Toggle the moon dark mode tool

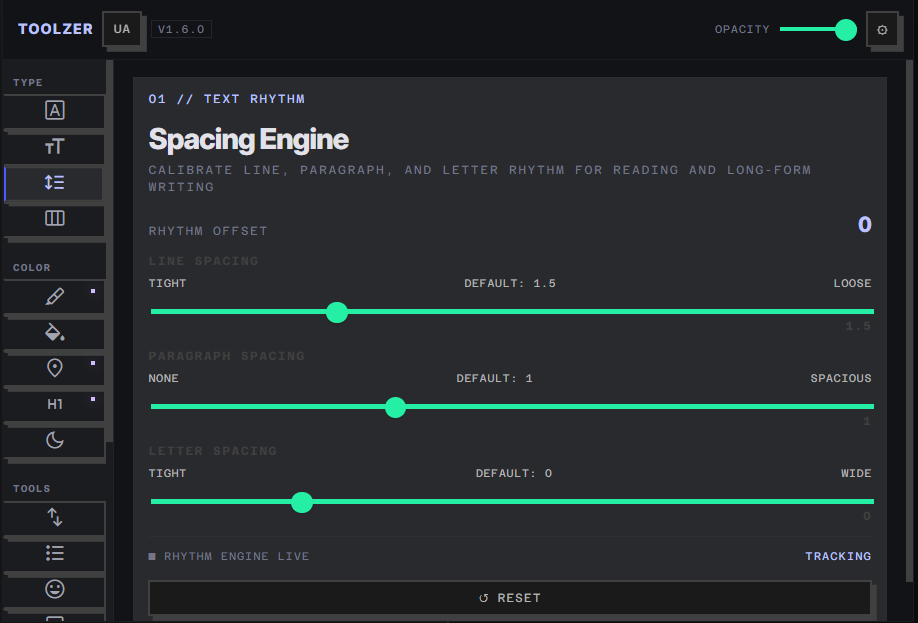click(54, 440)
